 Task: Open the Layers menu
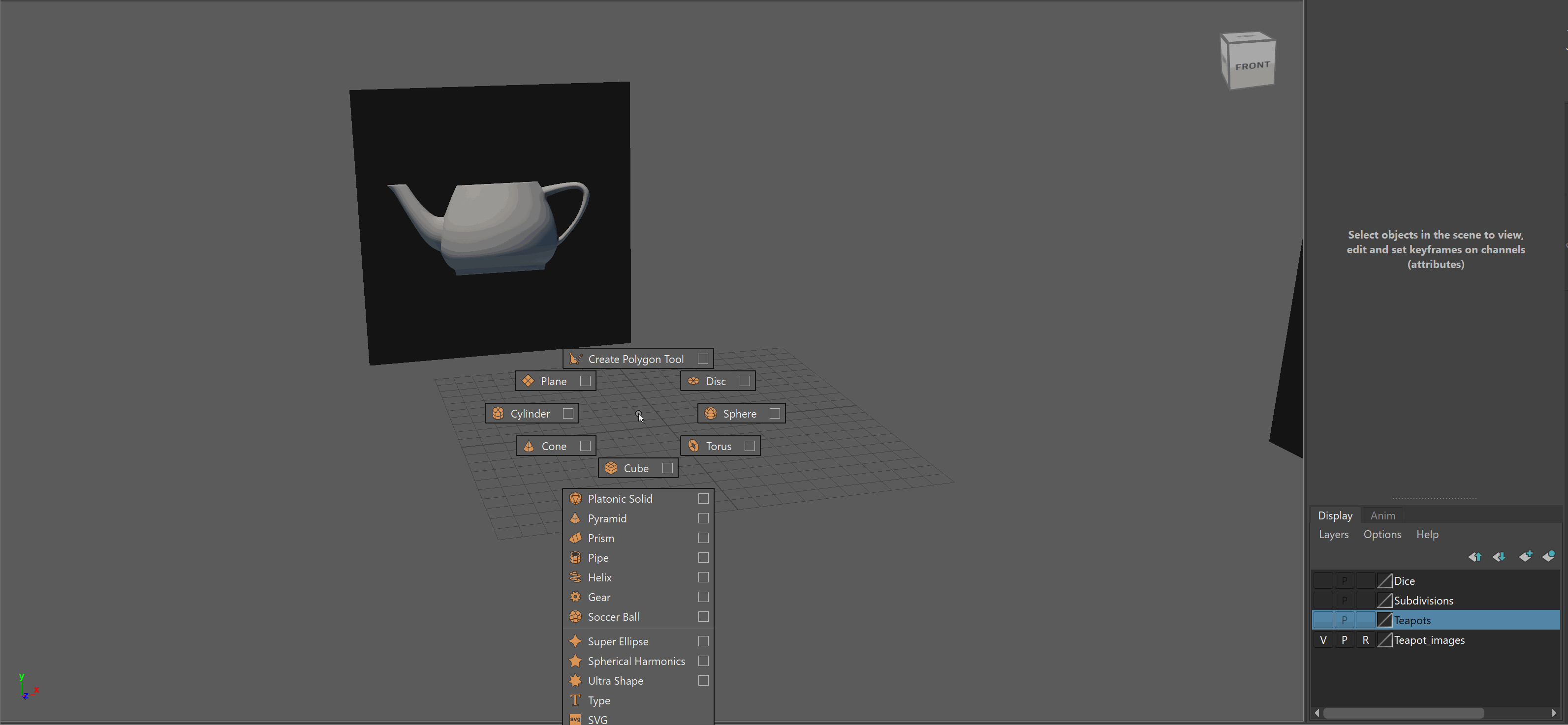pyautogui.click(x=1333, y=534)
